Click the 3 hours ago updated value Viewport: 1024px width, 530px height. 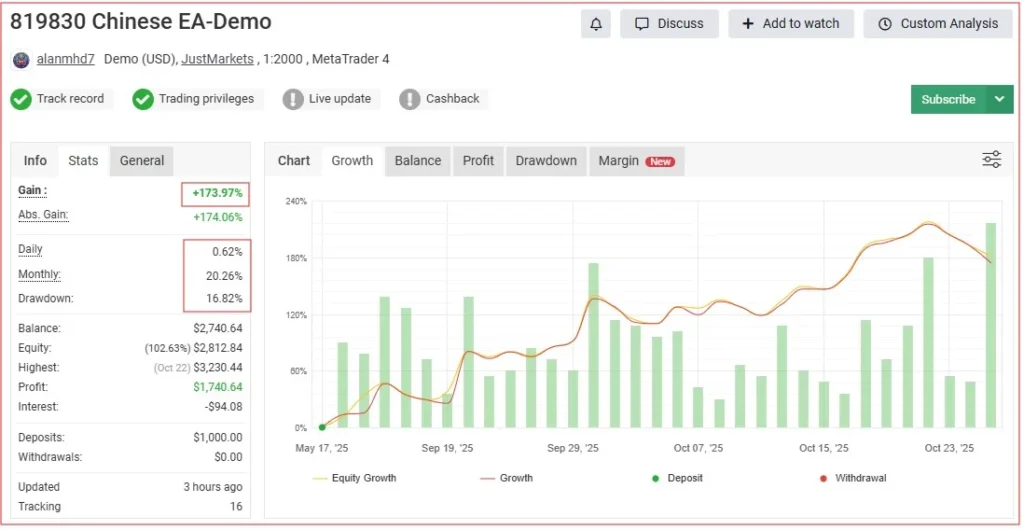[x=213, y=487]
